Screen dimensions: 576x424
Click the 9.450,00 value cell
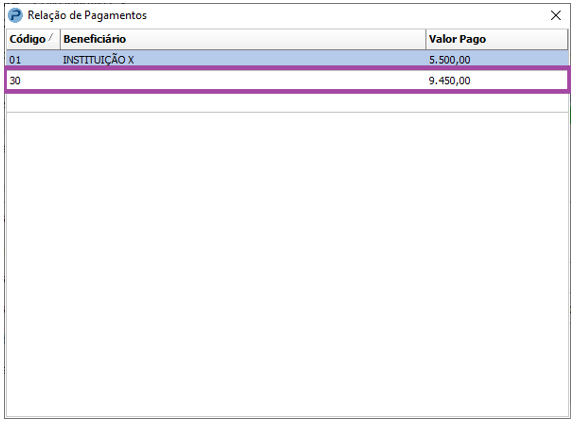[449, 80]
